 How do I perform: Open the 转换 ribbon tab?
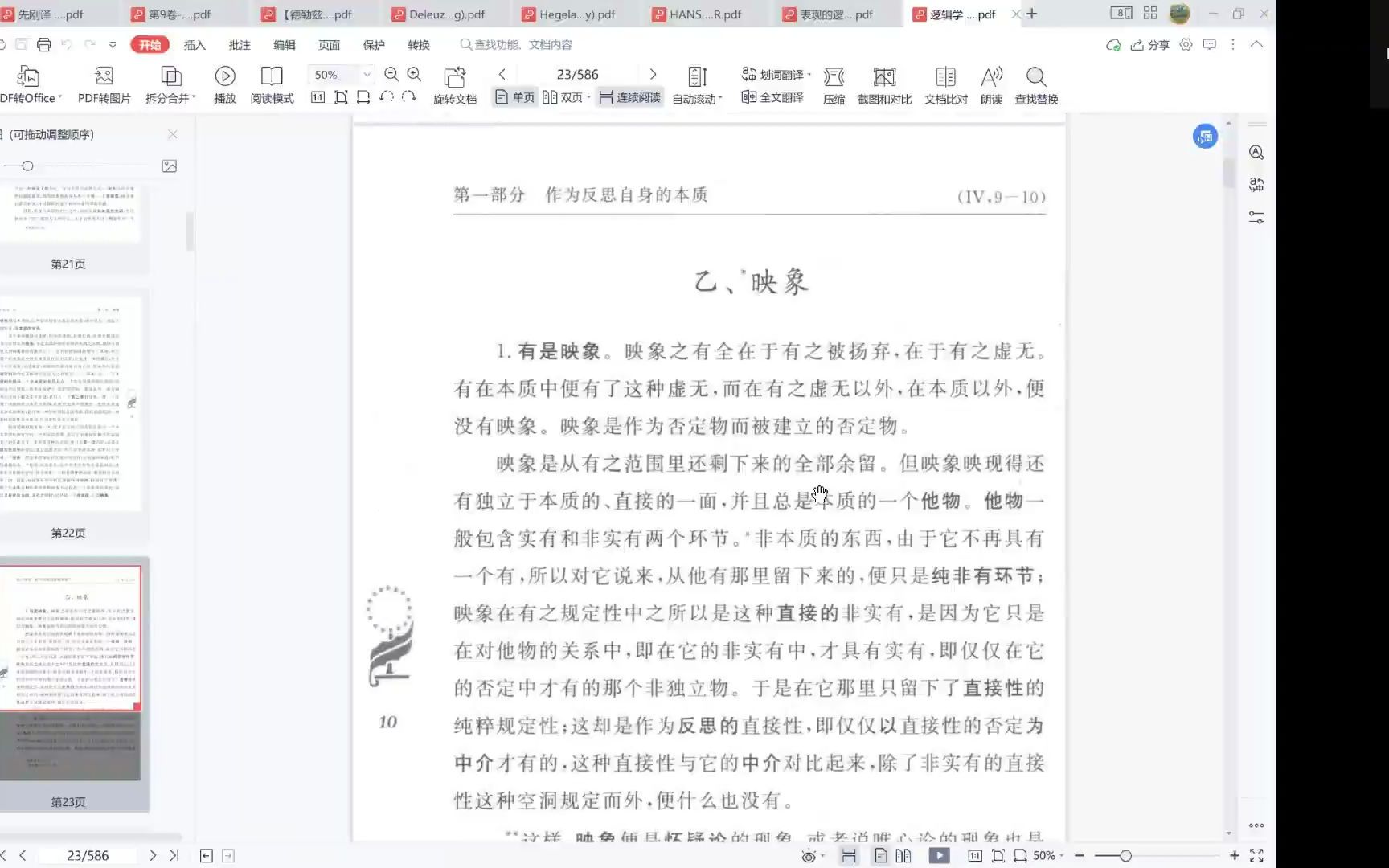[419, 45]
